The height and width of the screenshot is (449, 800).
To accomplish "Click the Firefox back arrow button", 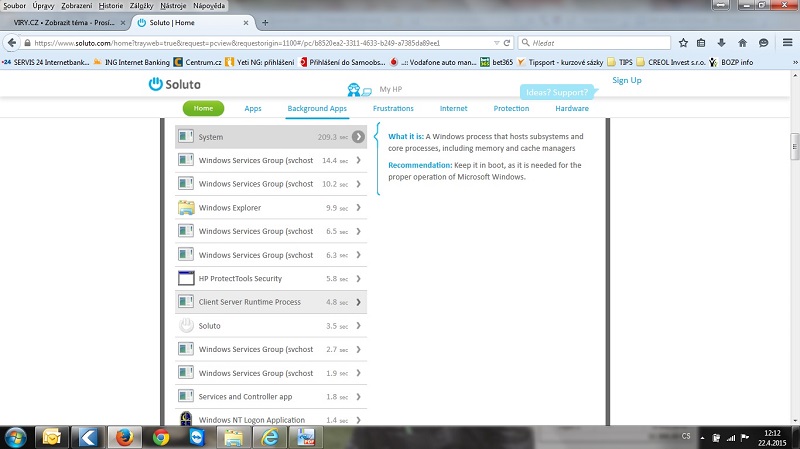I will click(x=12, y=43).
